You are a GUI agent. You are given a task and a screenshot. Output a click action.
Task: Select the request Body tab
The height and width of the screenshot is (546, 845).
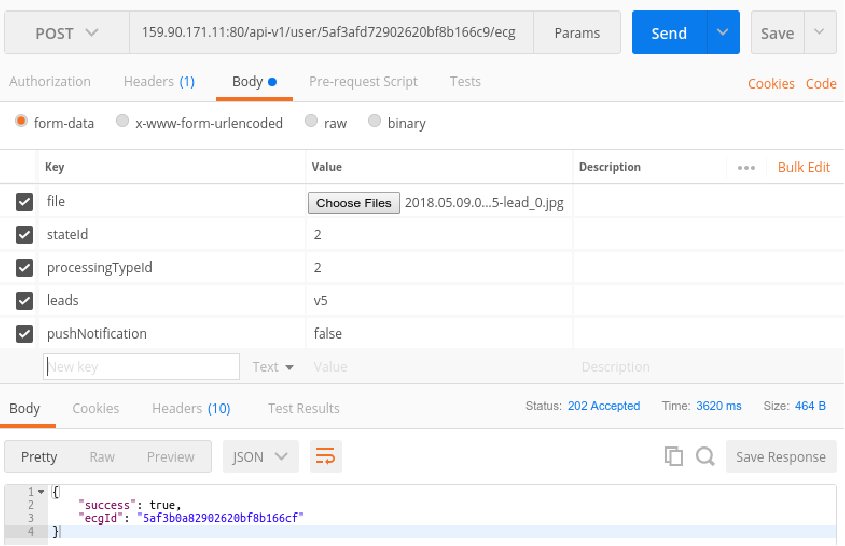click(x=254, y=81)
